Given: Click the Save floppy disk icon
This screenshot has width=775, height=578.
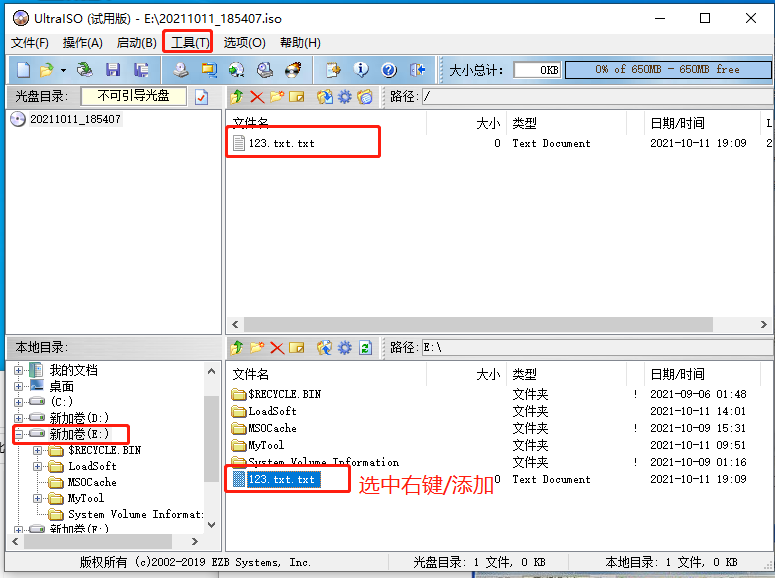Looking at the screenshot, I should coord(113,70).
